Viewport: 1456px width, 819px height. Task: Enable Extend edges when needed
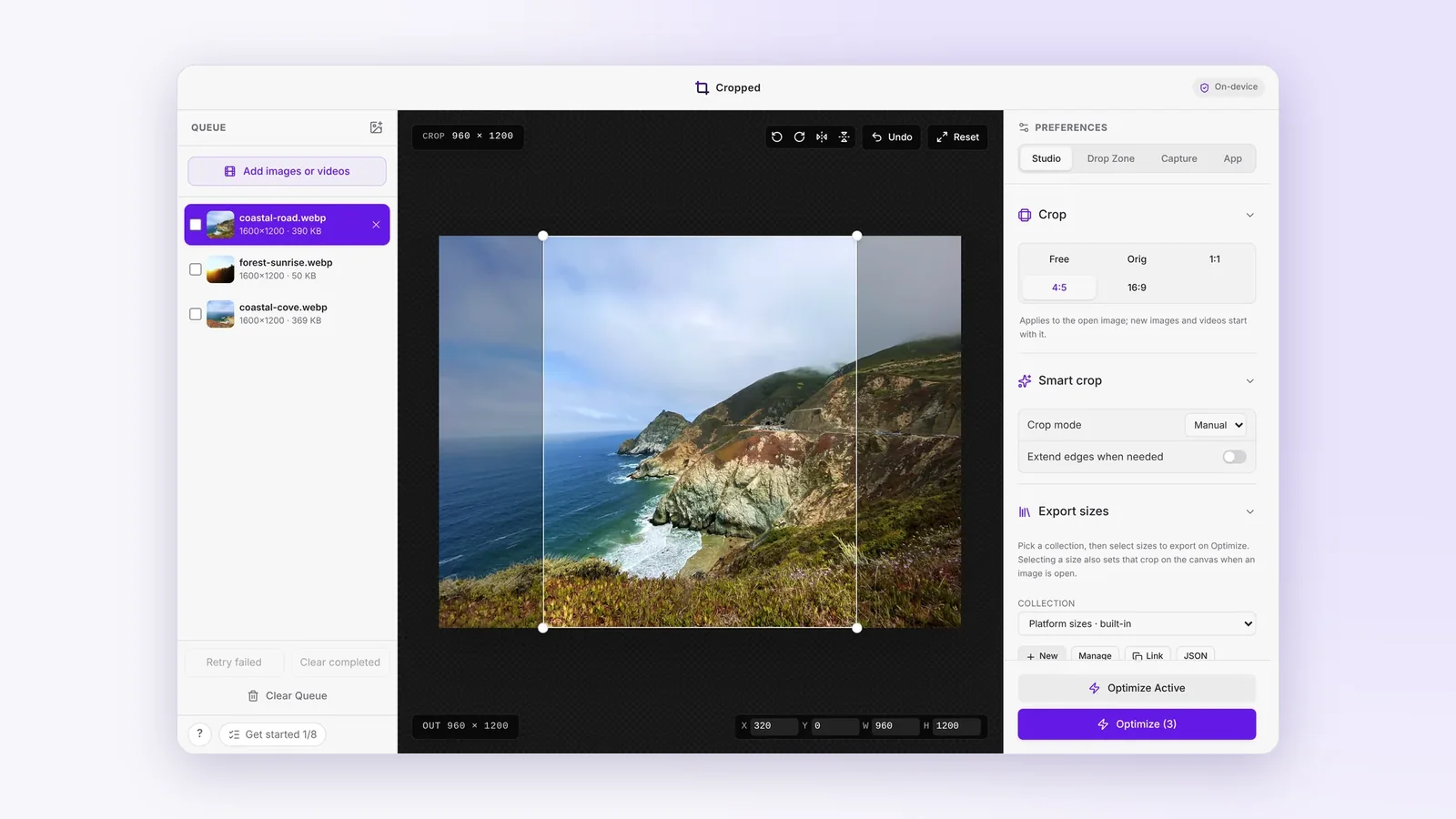(x=1234, y=457)
